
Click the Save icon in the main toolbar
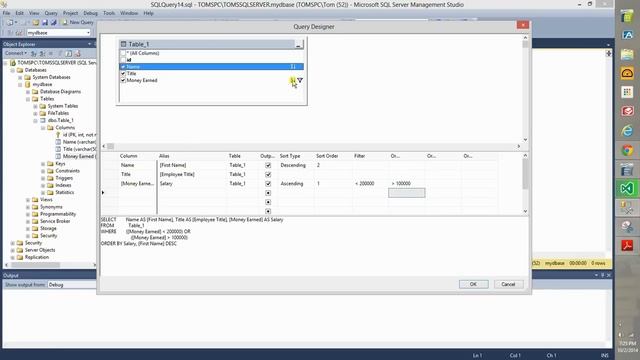click(44, 22)
